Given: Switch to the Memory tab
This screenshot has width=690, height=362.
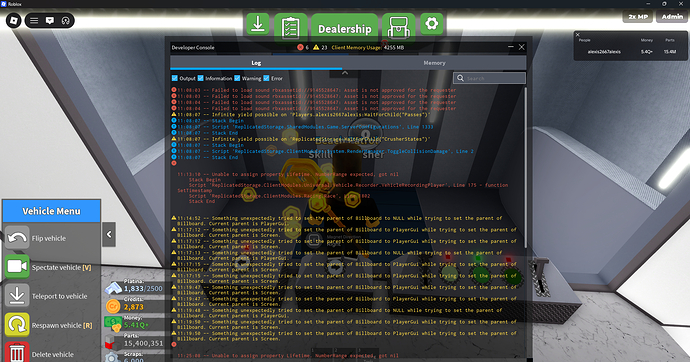Looking at the screenshot, I should (x=434, y=63).
